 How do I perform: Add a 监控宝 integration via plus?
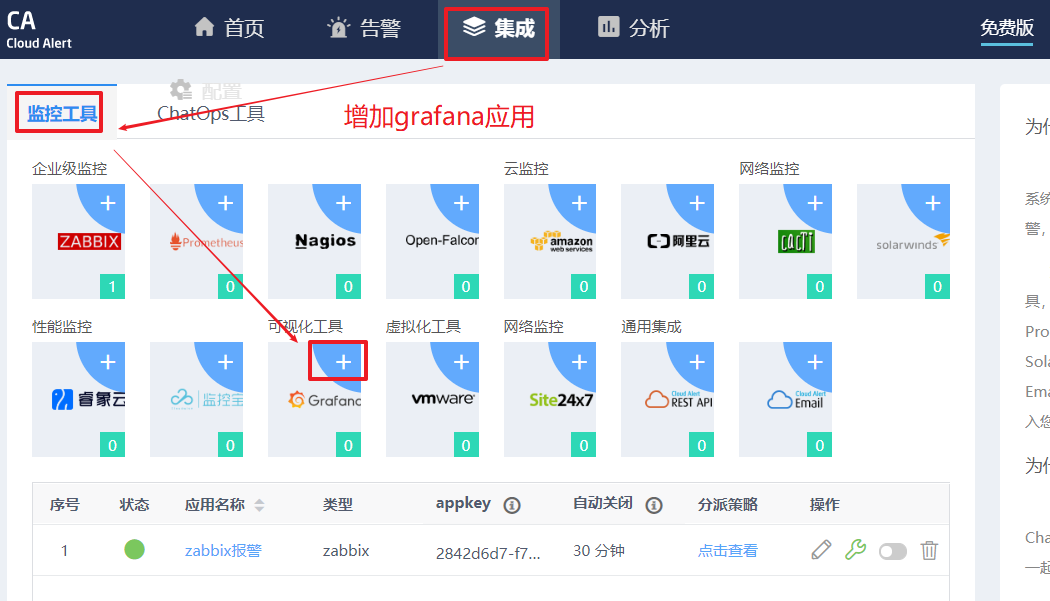point(226,362)
